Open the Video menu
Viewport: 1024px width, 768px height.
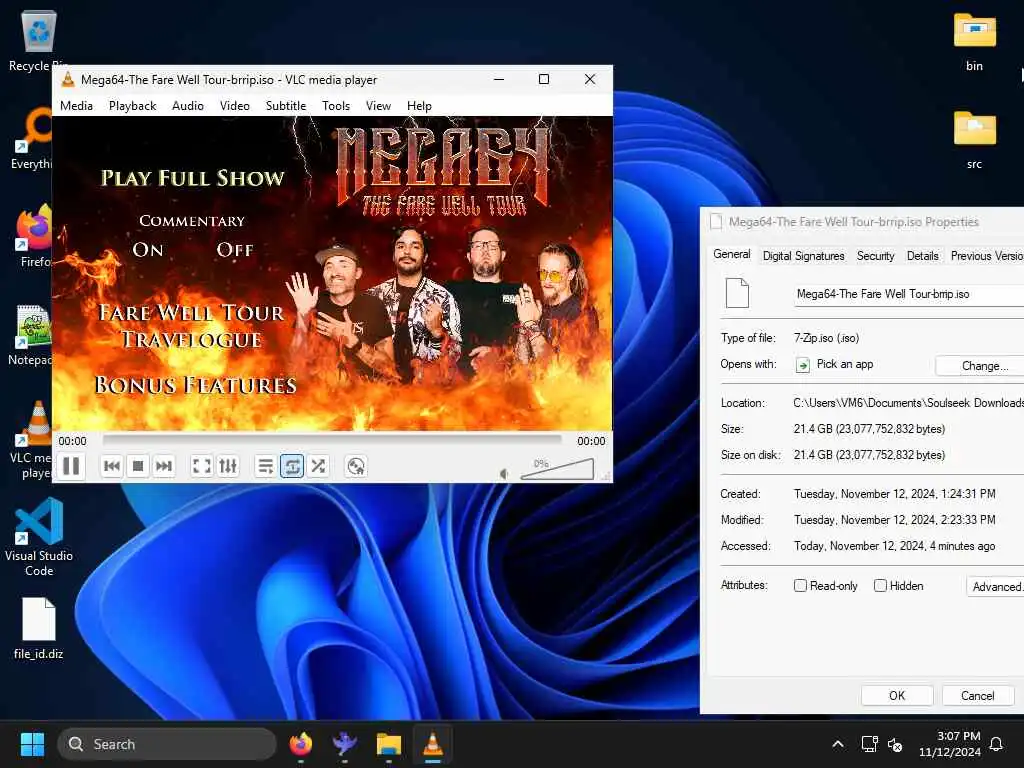(x=234, y=106)
